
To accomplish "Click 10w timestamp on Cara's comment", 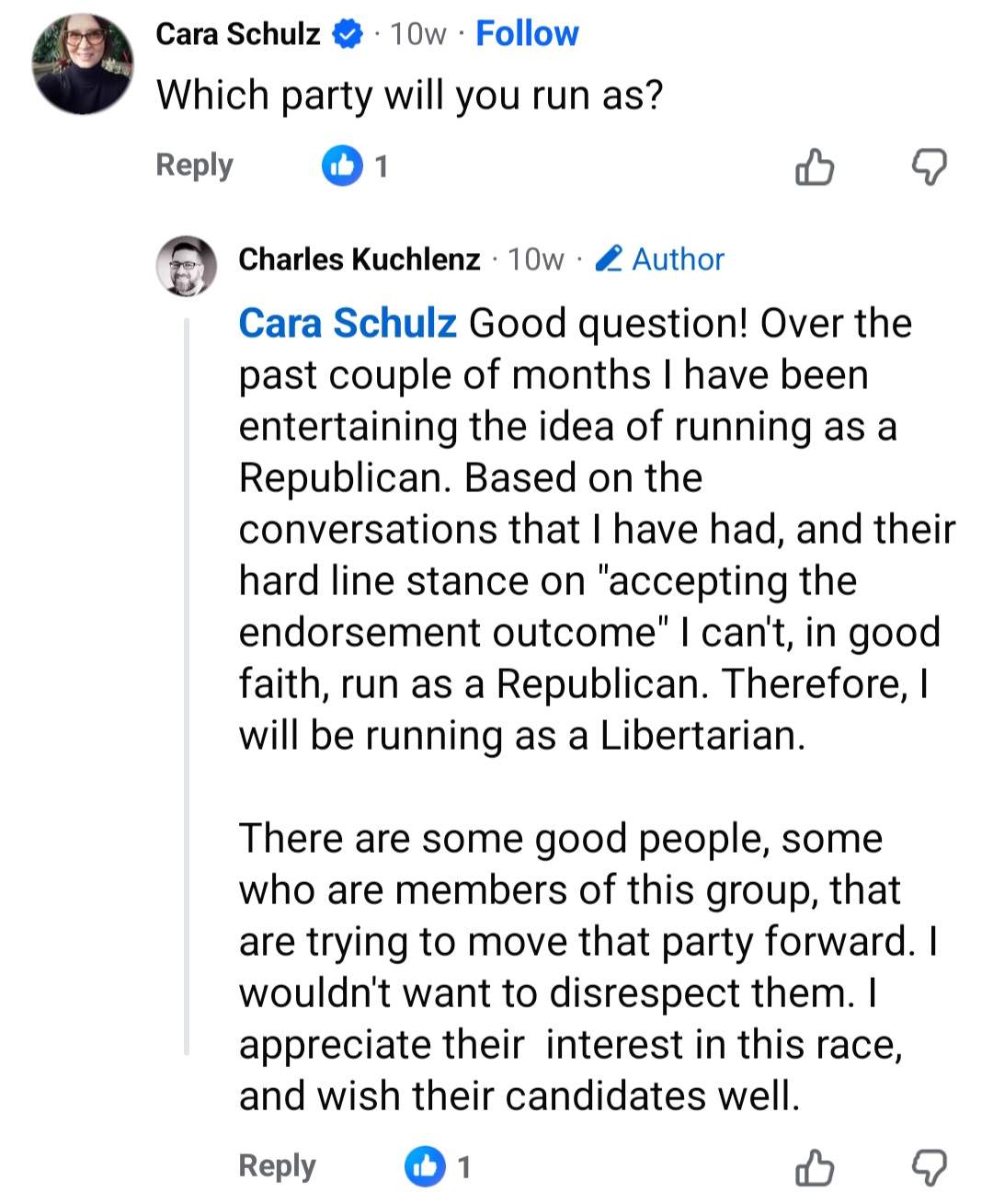I will [x=417, y=35].
